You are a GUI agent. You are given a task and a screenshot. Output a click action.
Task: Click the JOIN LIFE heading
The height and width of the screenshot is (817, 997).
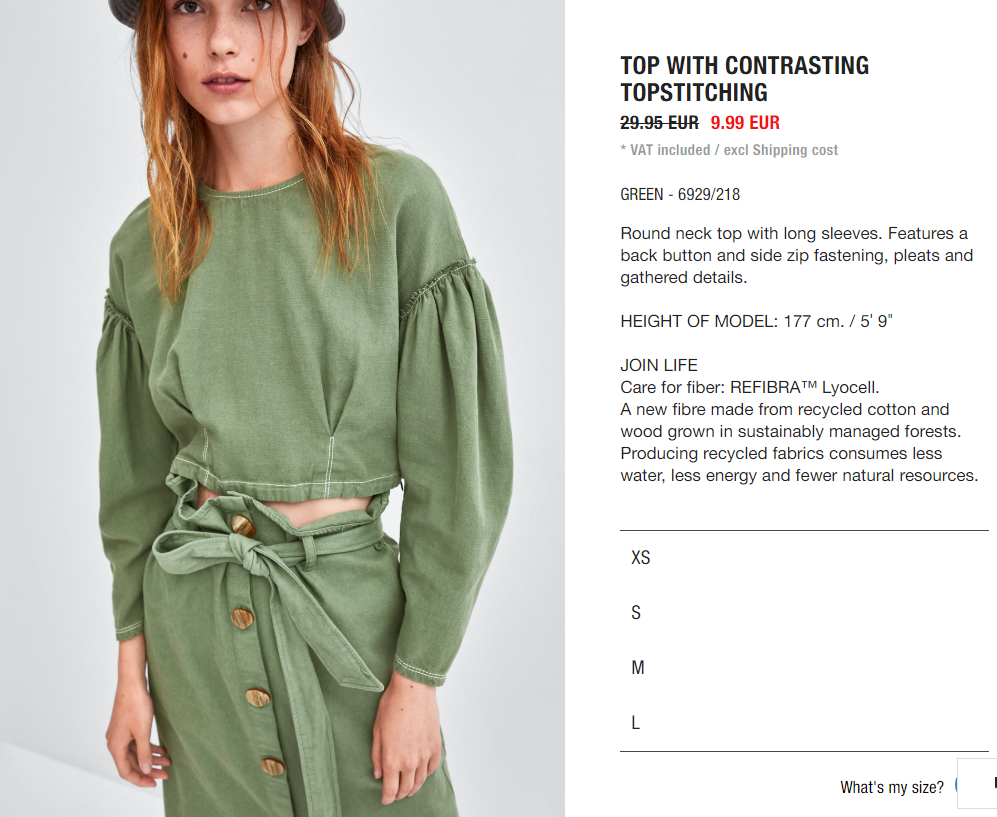click(x=659, y=365)
